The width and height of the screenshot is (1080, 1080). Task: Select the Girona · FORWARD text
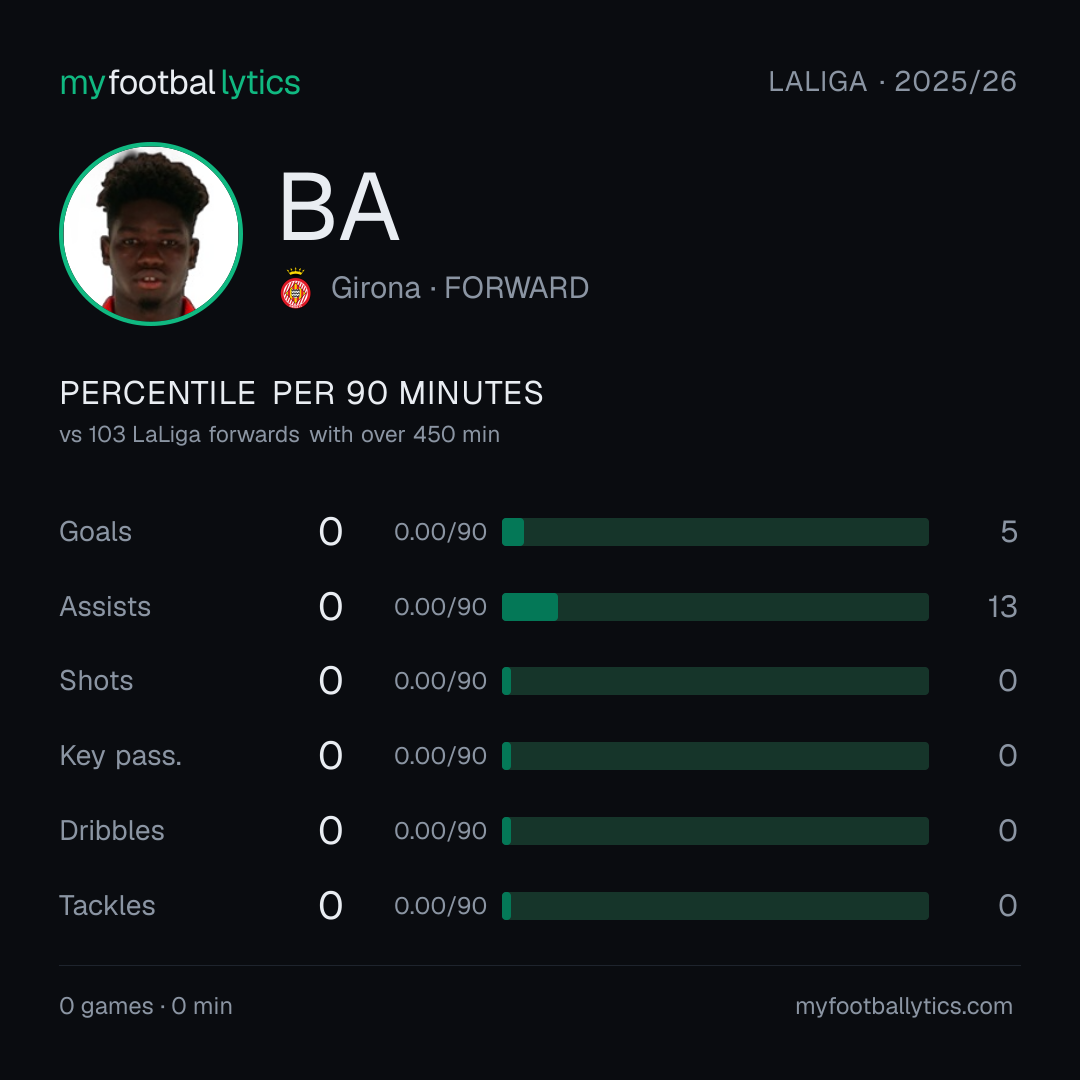point(459,288)
